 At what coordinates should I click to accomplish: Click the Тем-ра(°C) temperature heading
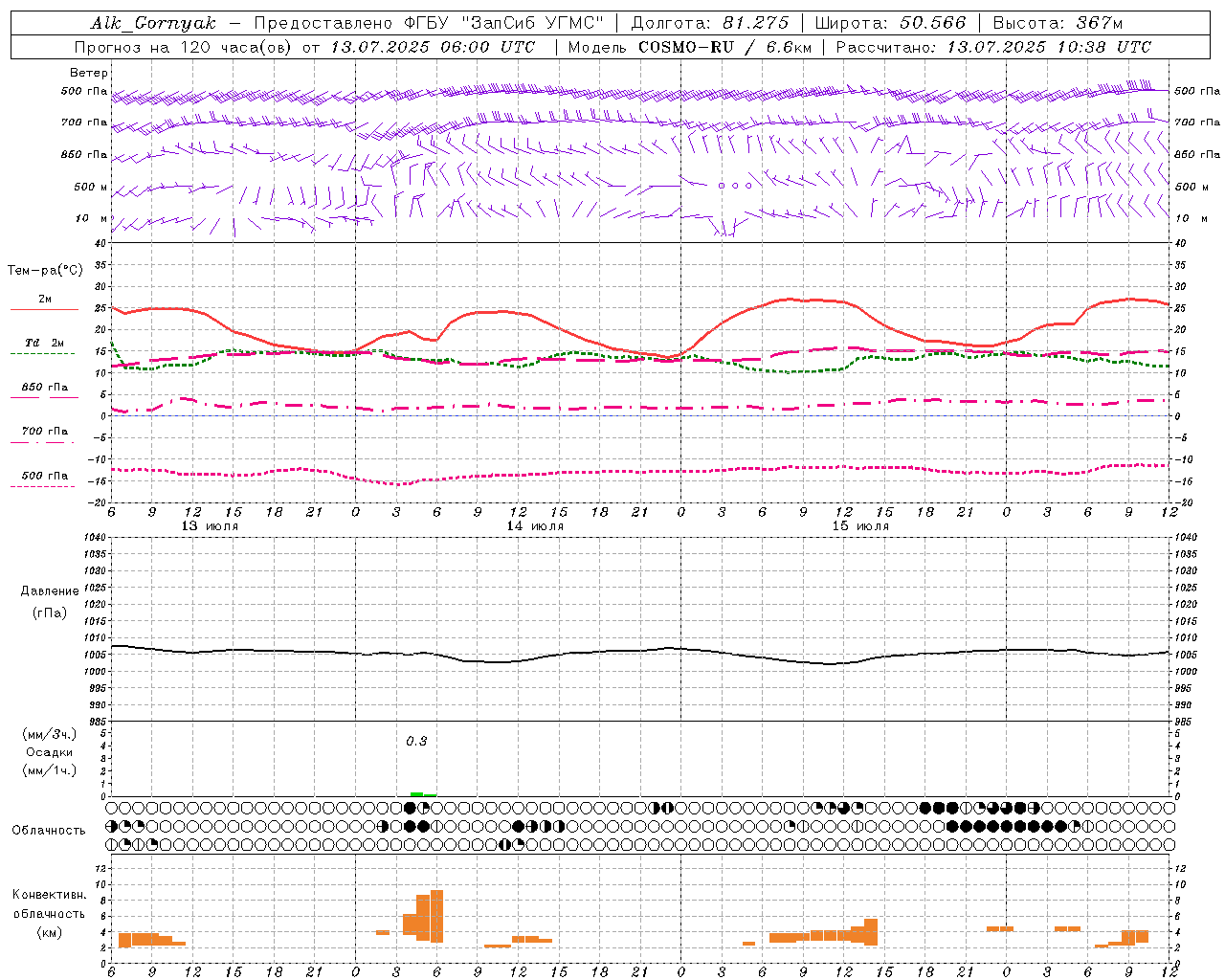coord(46,271)
